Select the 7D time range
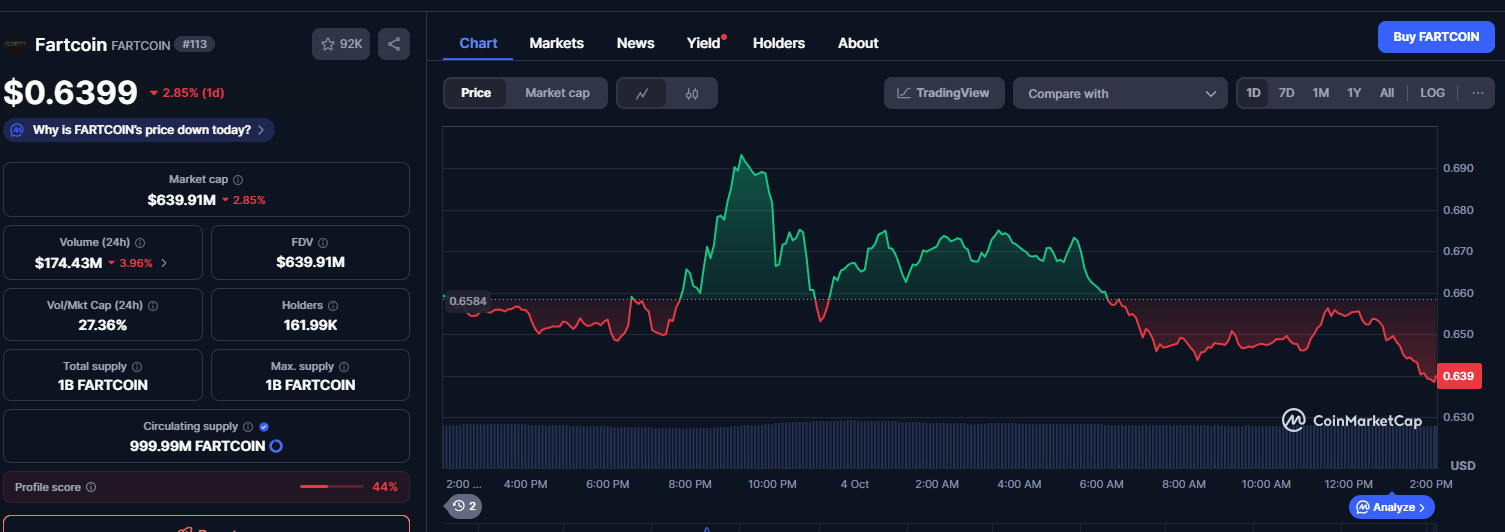Image resolution: width=1505 pixels, height=532 pixels. pos(1286,93)
